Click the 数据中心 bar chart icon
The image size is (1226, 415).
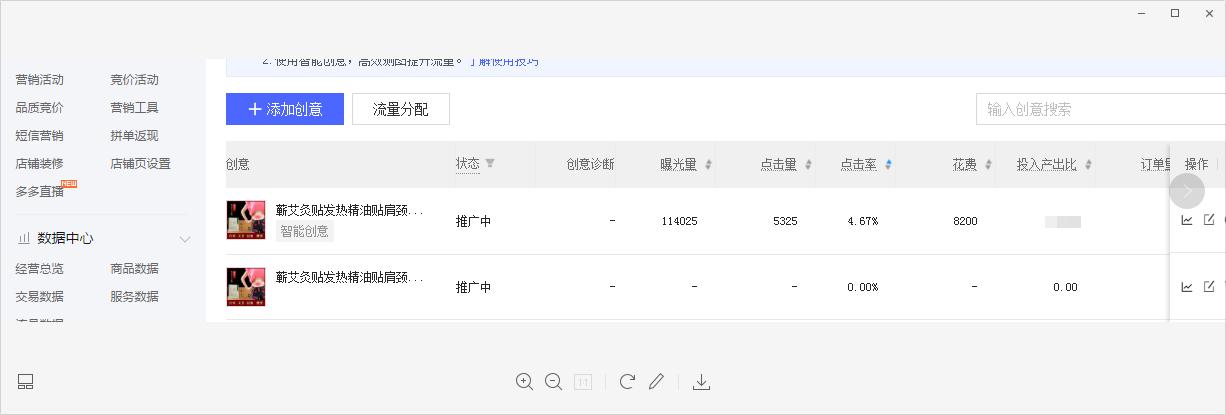click(x=22, y=239)
